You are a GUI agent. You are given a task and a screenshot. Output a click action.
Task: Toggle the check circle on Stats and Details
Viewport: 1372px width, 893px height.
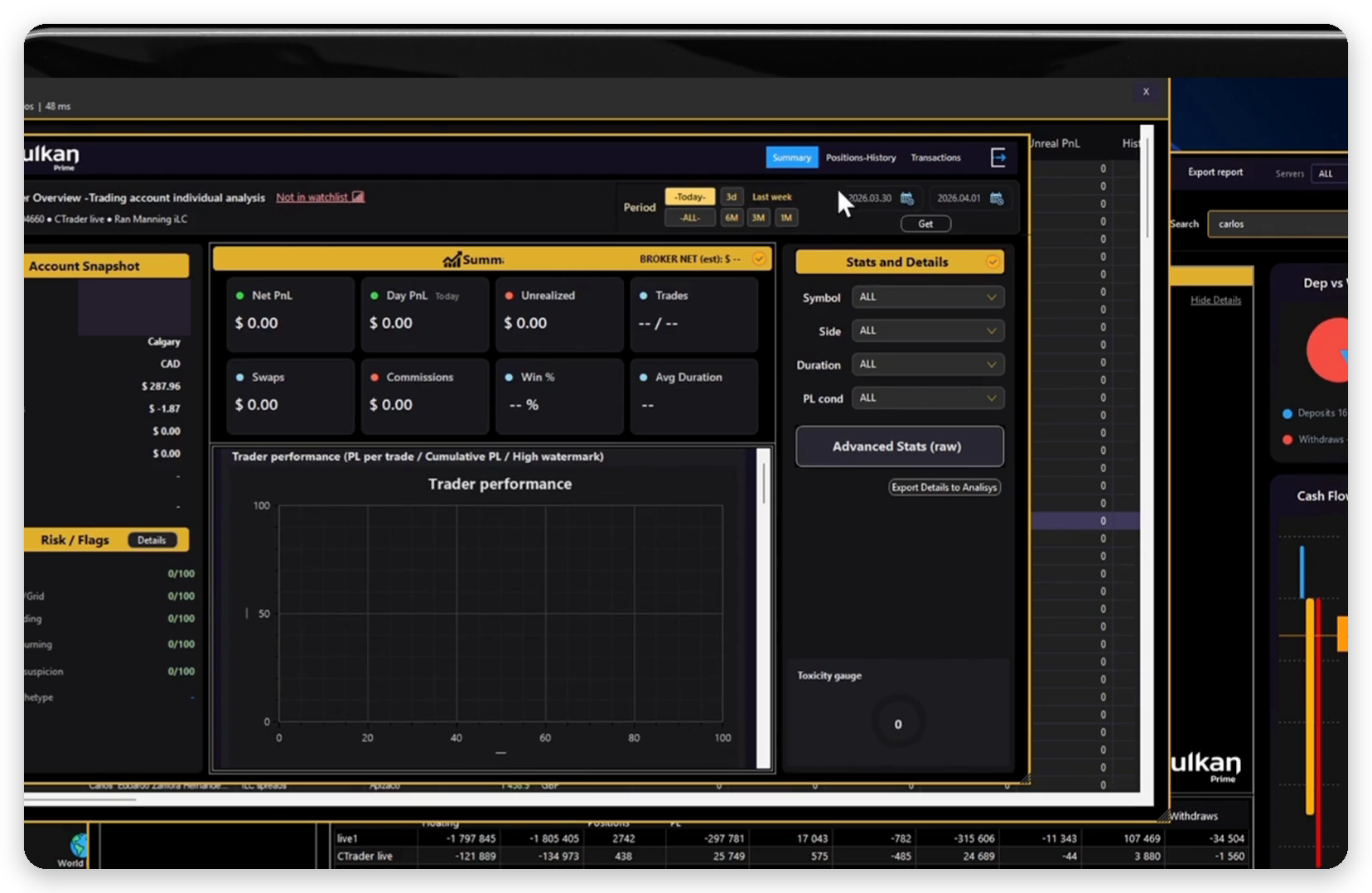point(992,262)
